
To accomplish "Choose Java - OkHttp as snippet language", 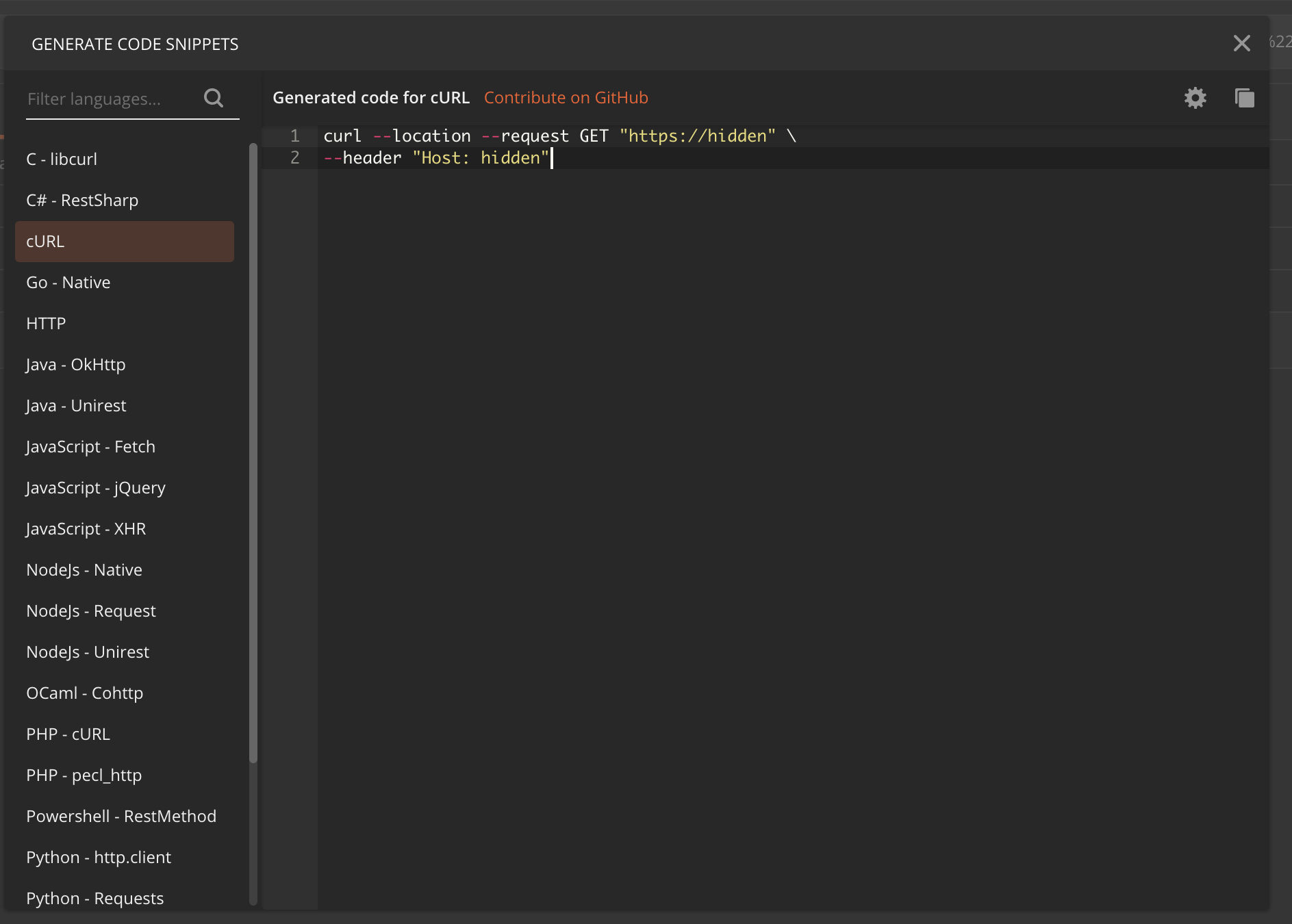I will pyautogui.click(x=75, y=364).
